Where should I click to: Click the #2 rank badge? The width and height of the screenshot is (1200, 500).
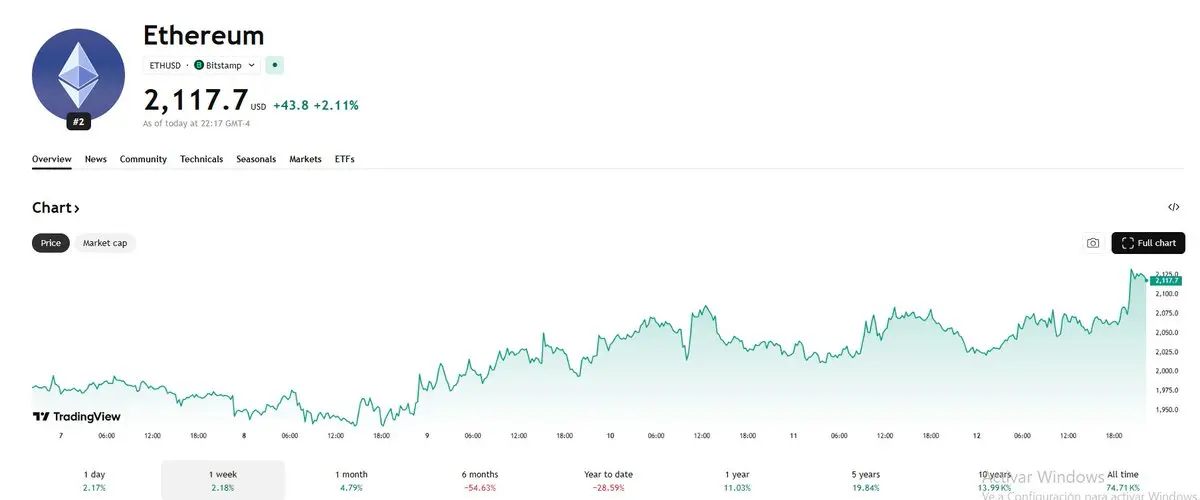click(x=78, y=122)
